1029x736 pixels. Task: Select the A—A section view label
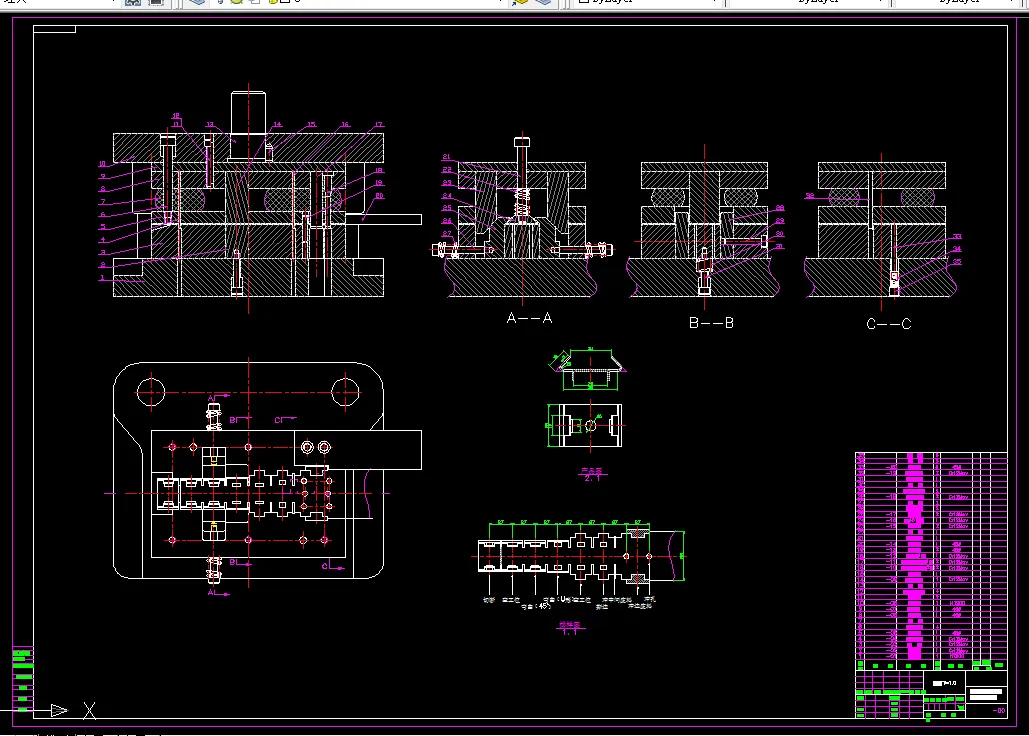530,318
